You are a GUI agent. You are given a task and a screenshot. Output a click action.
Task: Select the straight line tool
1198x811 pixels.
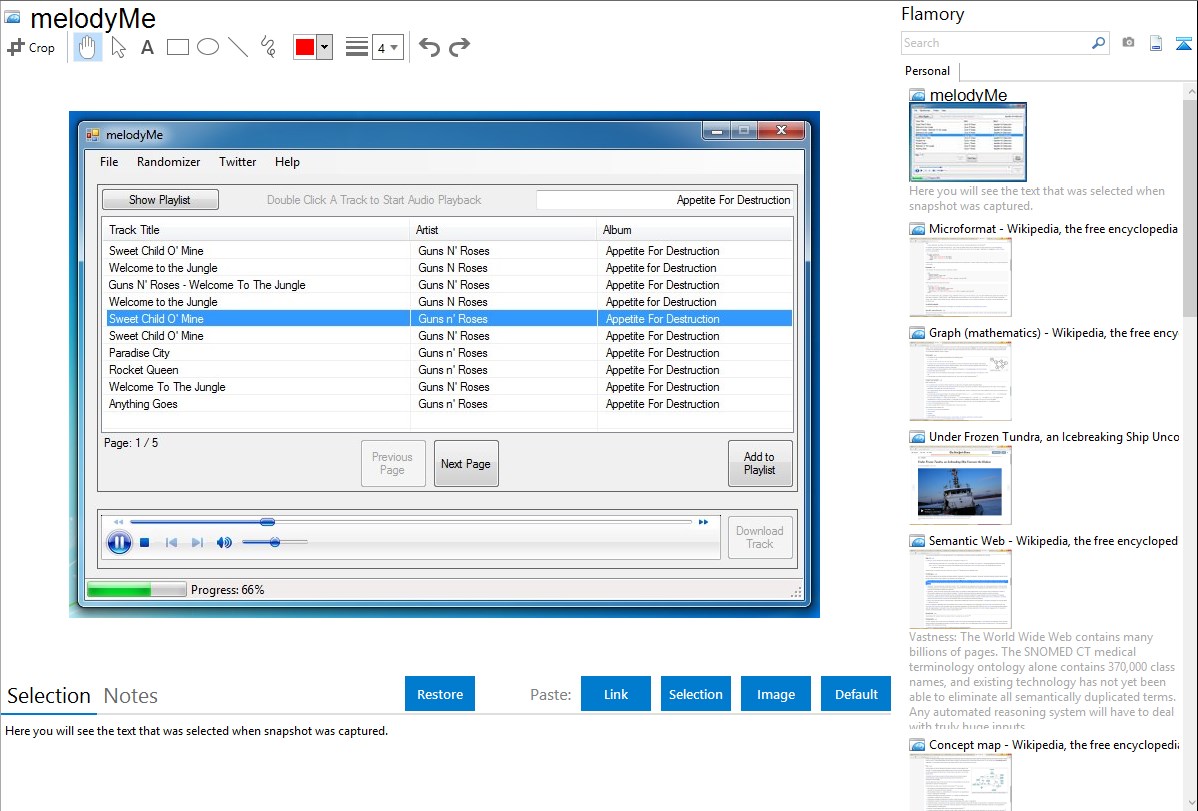[238, 47]
